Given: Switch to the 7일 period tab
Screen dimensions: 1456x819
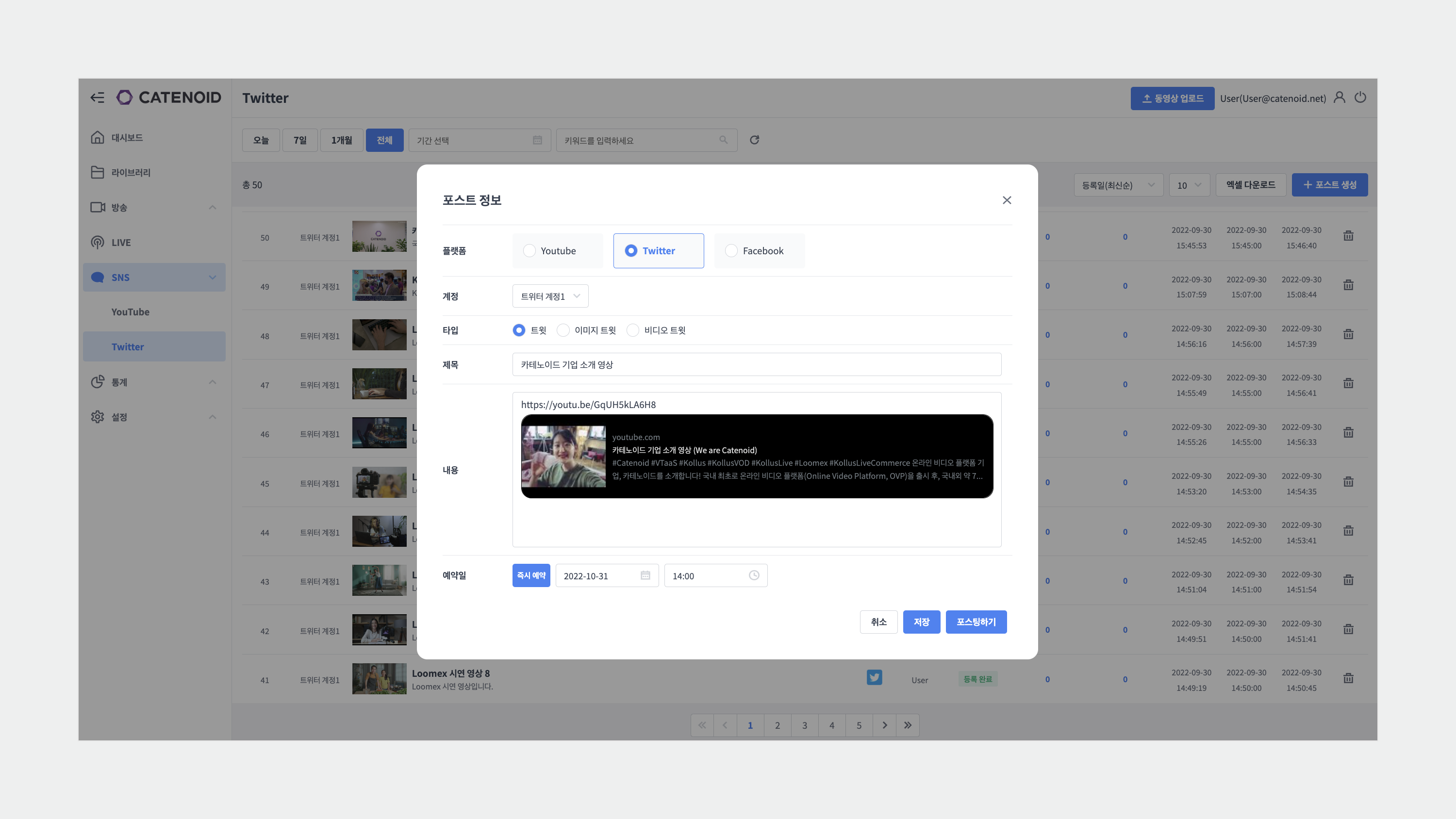Looking at the screenshot, I should [x=299, y=140].
